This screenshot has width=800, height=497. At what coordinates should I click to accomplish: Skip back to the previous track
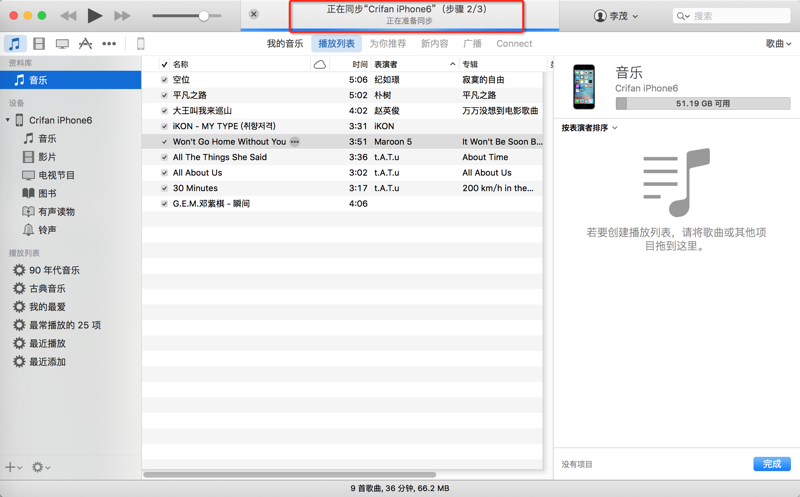68,16
